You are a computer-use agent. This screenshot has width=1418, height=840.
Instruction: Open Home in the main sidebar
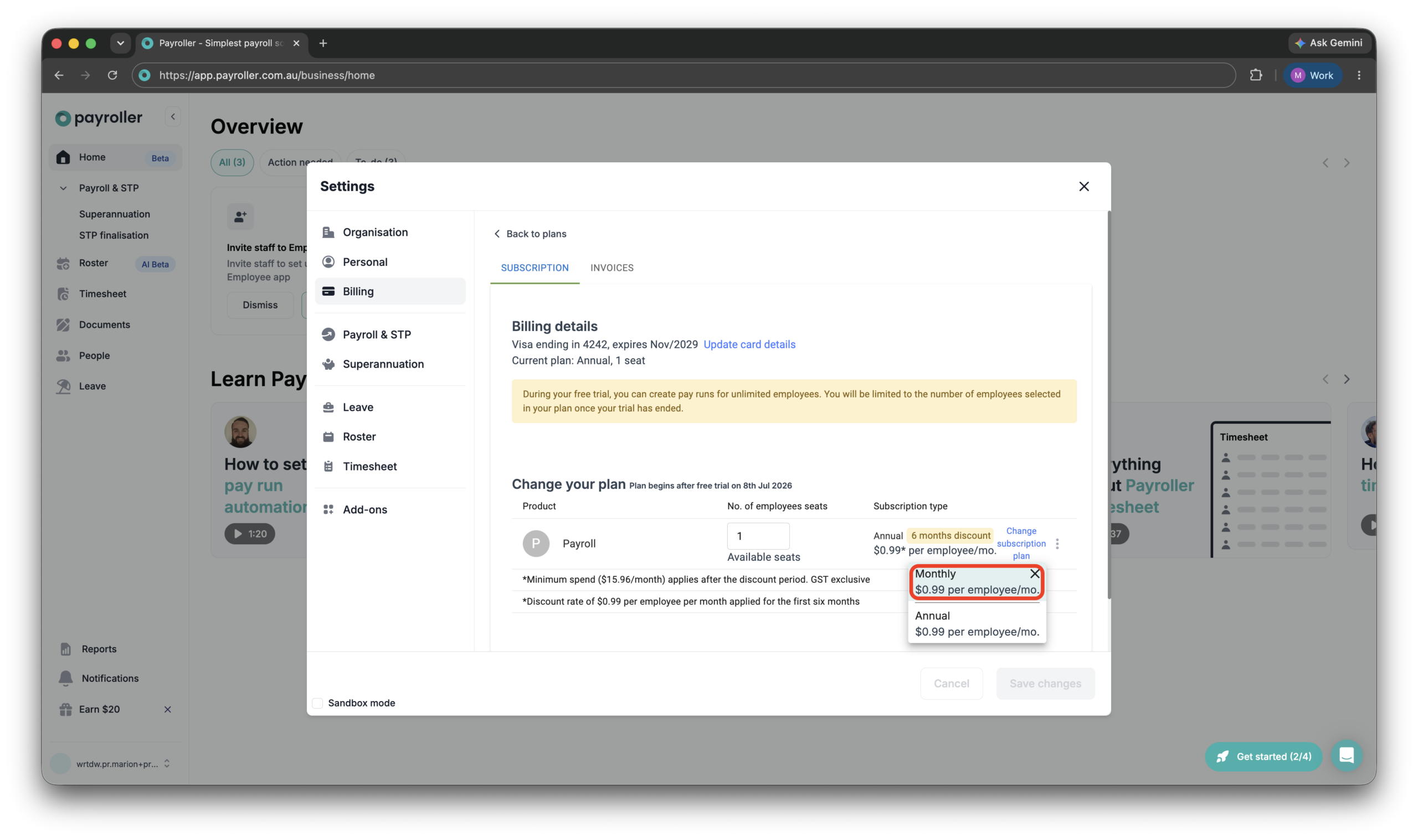pos(115,157)
